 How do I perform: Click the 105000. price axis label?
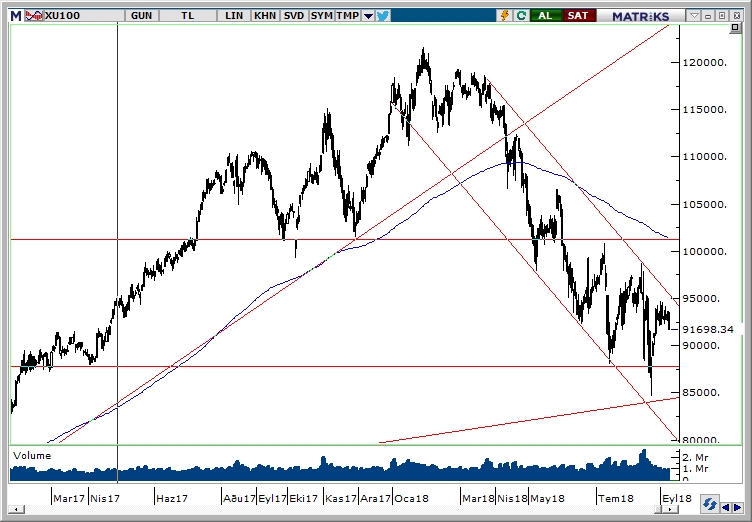(x=705, y=204)
